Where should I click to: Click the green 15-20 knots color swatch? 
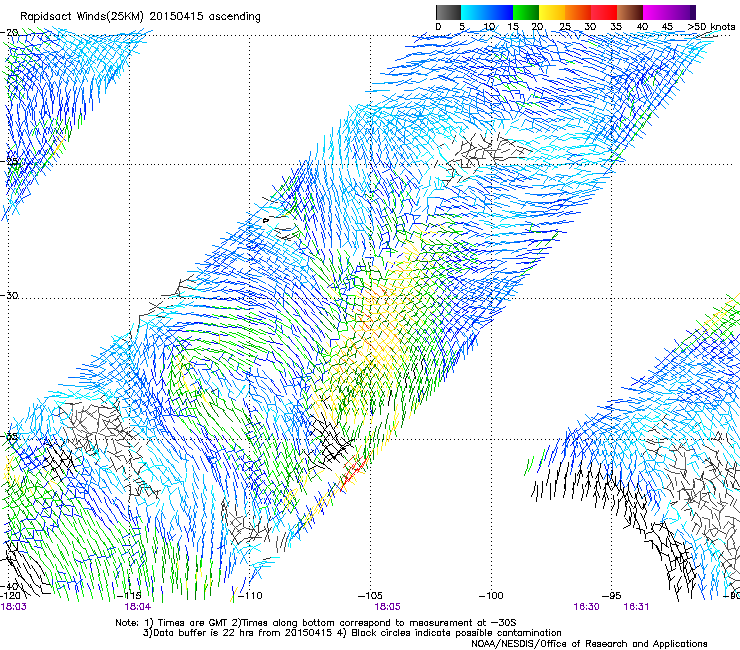(526, 12)
